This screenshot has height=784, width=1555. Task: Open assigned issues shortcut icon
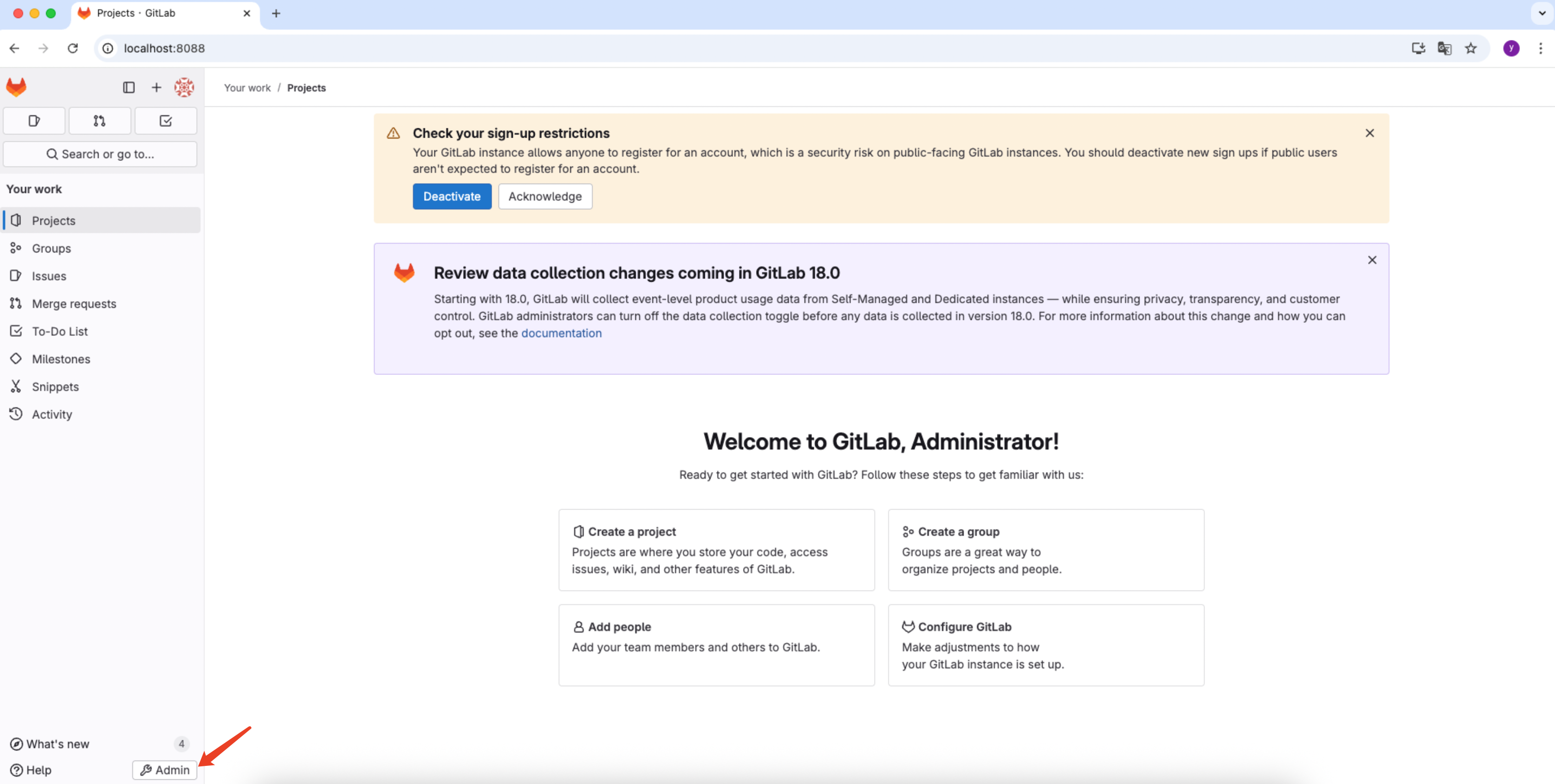pos(34,121)
